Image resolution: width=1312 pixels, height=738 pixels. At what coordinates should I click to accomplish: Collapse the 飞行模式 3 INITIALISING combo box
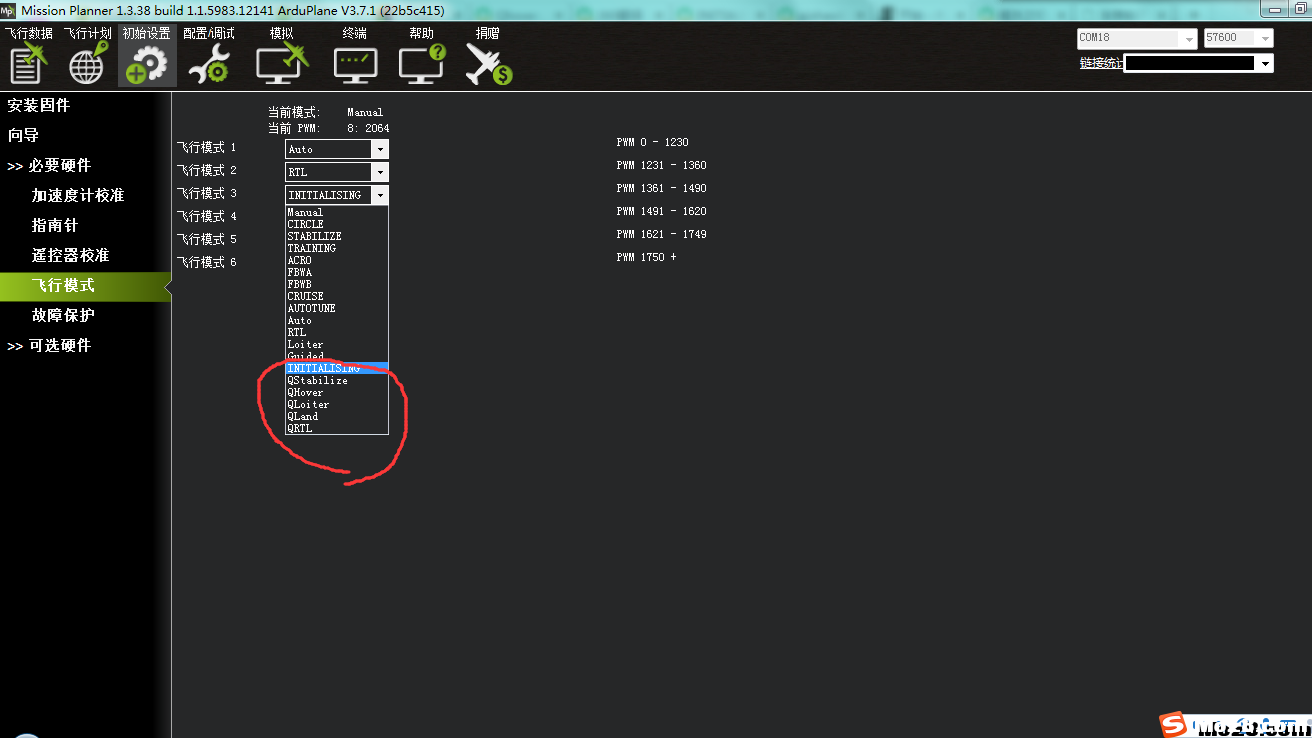click(x=336, y=195)
